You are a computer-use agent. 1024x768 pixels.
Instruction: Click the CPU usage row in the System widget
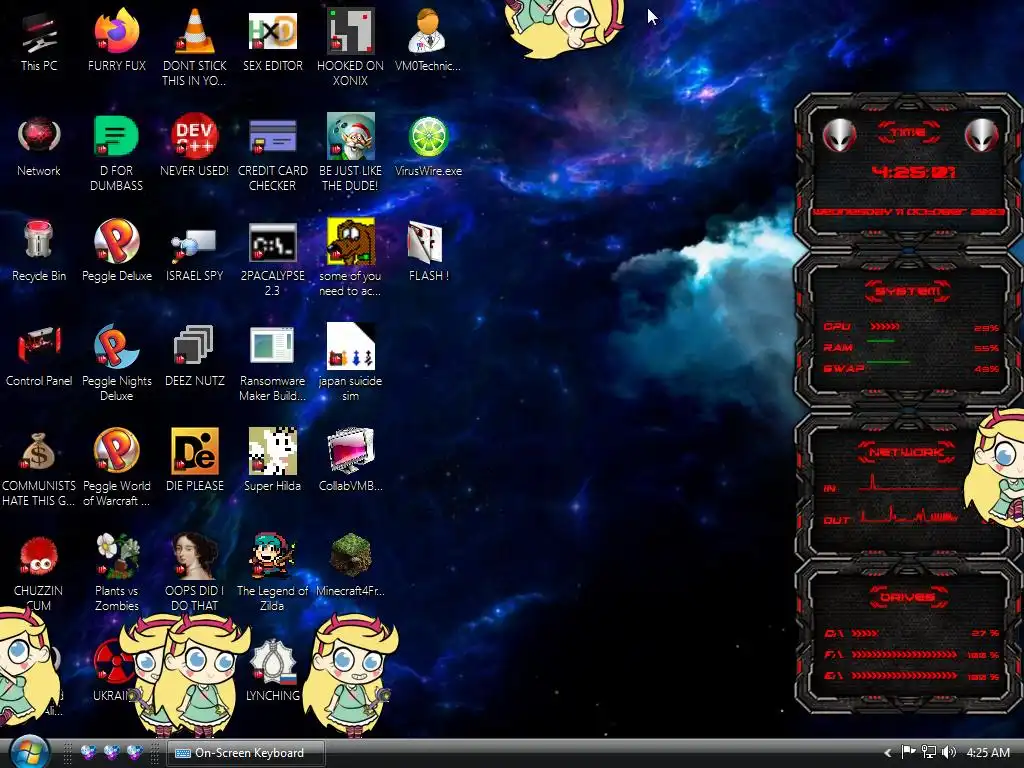tap(911, 327)
